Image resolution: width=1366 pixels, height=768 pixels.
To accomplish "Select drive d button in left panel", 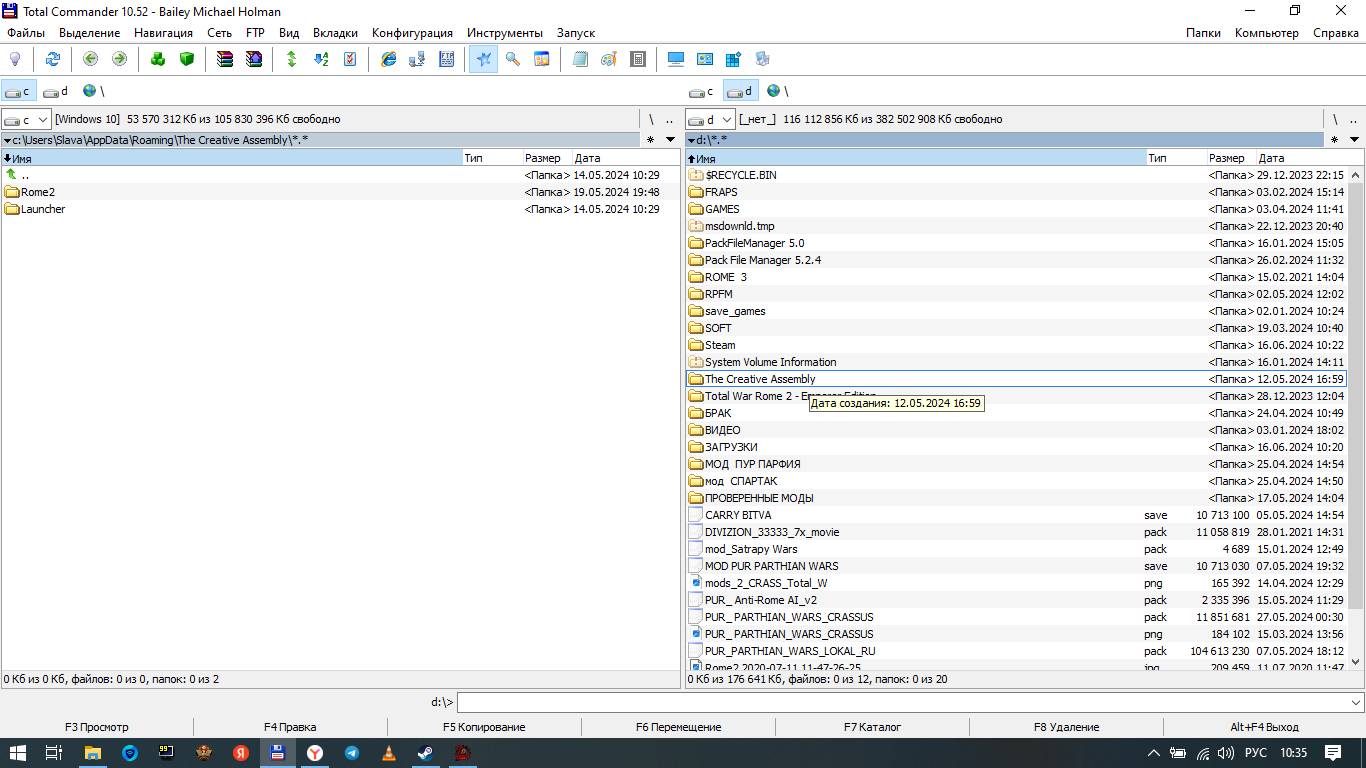I will pyautogui.click(x=56, y=91).
